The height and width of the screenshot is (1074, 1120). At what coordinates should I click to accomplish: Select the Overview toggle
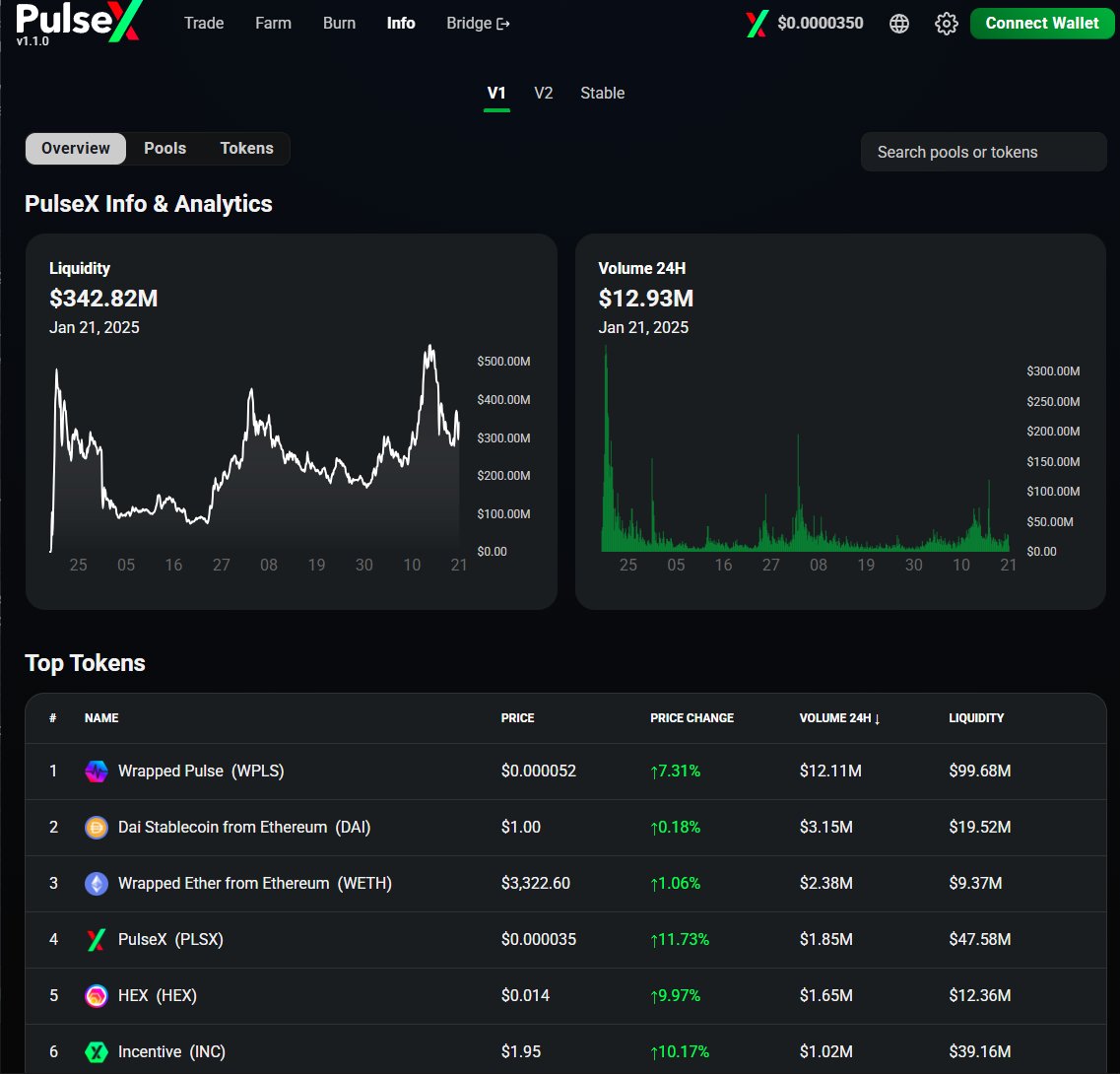point(76,148)
